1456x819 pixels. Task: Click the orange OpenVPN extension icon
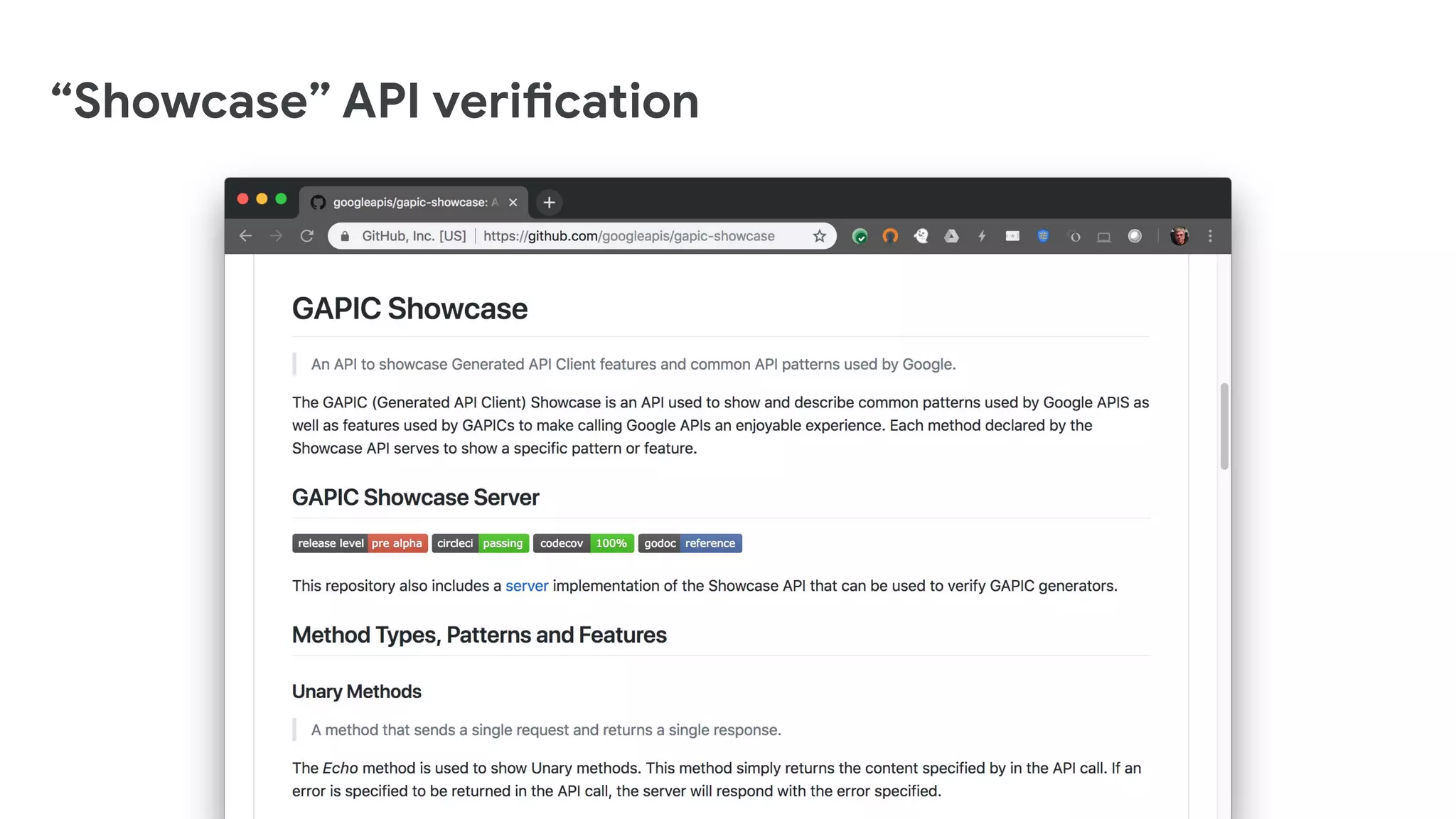(x=890, y=236)
